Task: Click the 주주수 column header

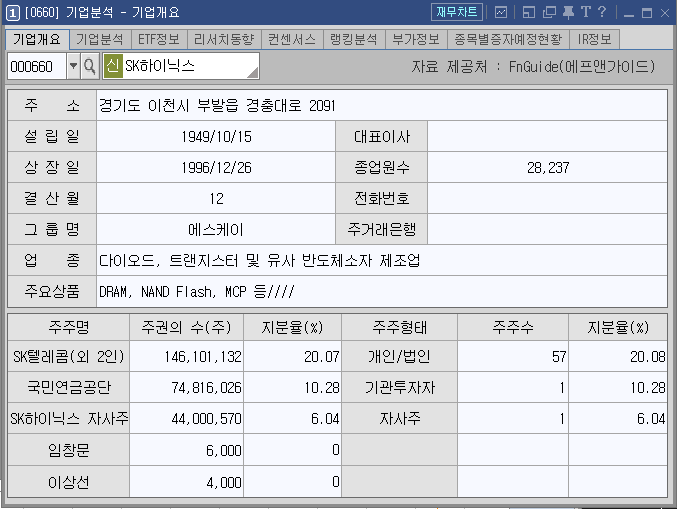Action: (513, 327)
